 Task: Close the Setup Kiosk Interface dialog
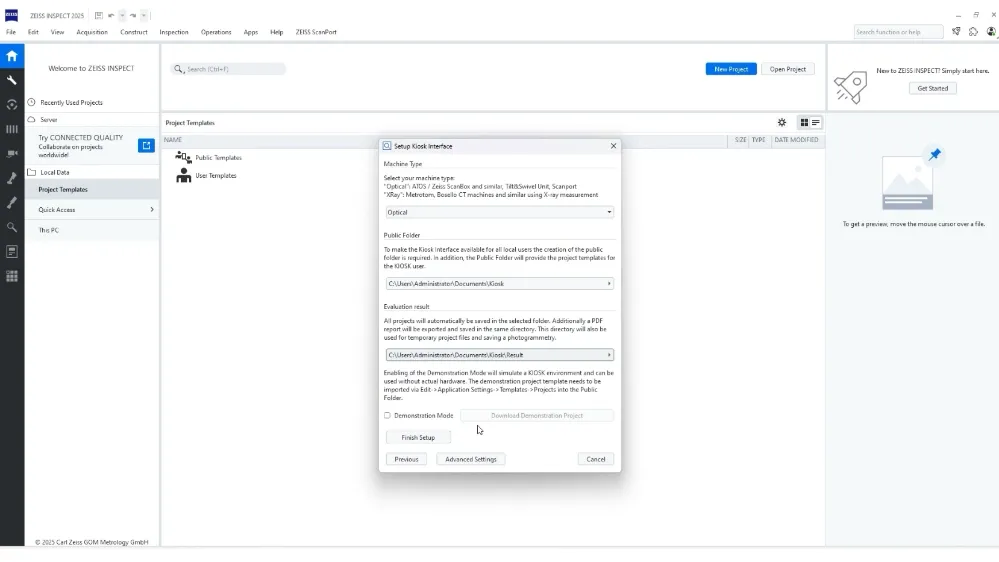614,146
